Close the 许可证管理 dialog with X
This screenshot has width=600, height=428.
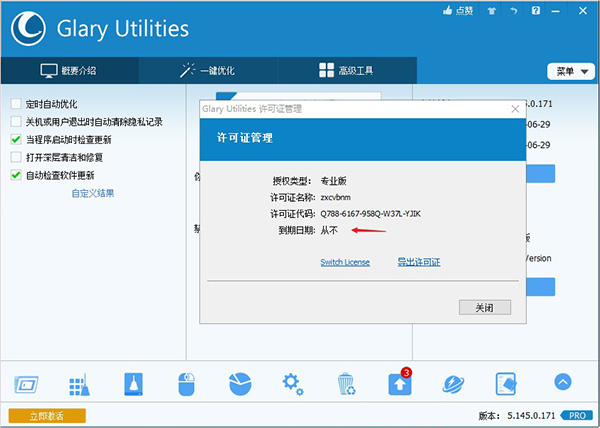pos(515,109)
